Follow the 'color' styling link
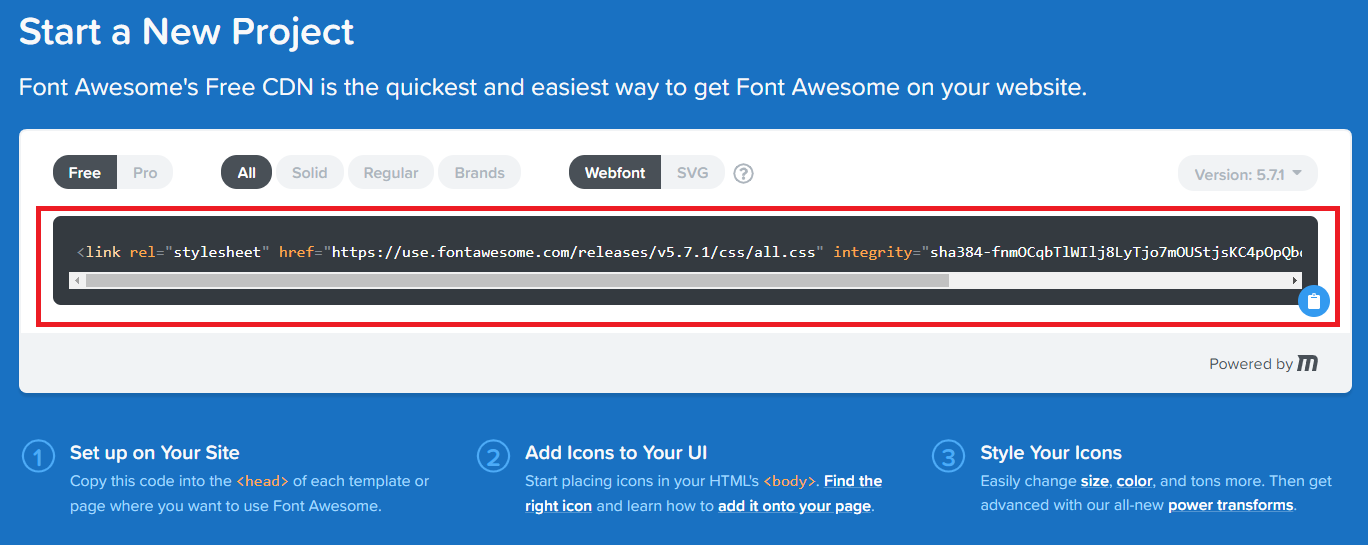 pyautogui.click(x=1135, y=481)
